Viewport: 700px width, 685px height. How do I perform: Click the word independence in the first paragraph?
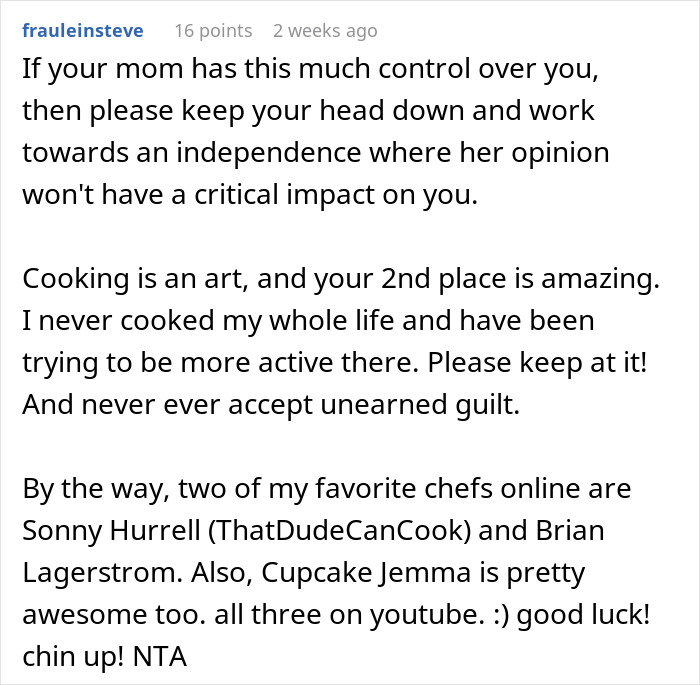click(x=268, y=152)
